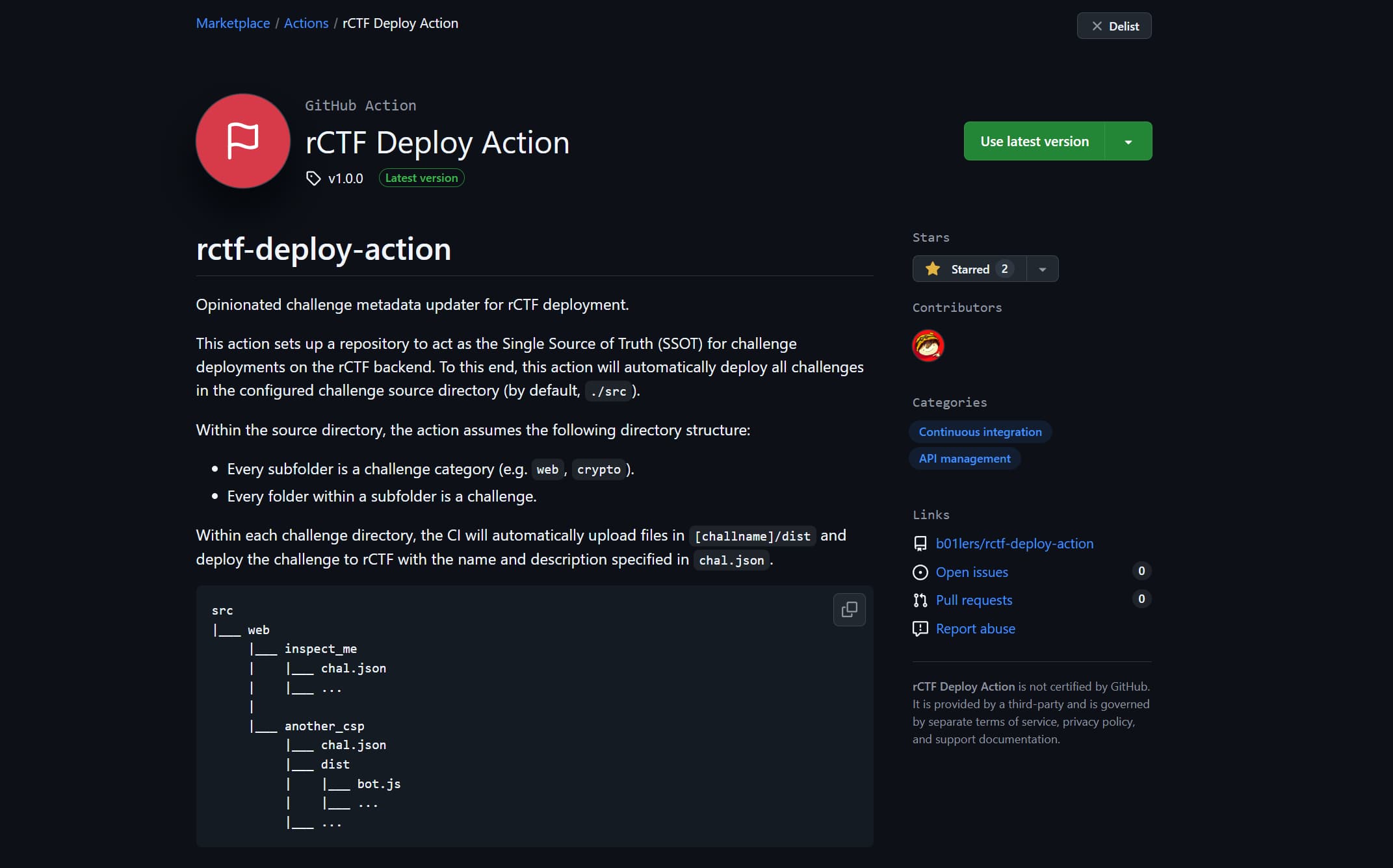Click the report abuse speech-bubble icon
Screen dimensions: 1393x868
[920, 629]
